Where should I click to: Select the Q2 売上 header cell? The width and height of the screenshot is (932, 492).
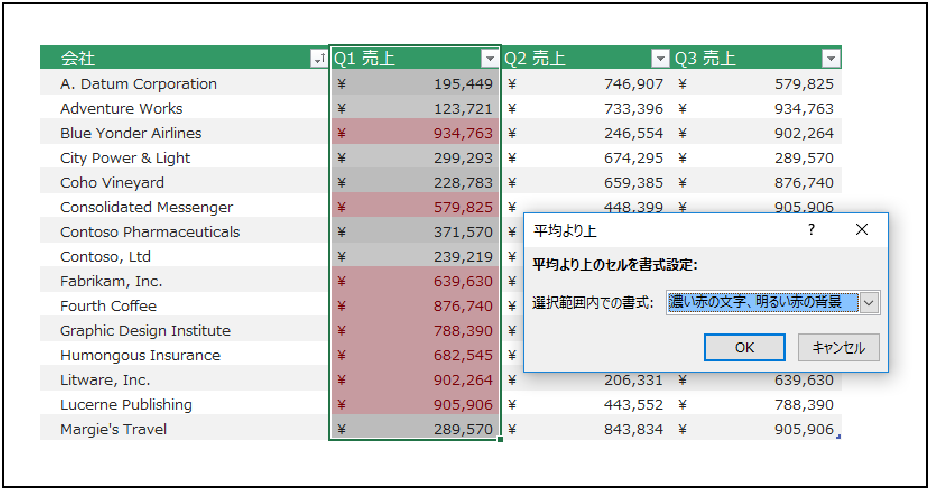(x=585, y=58)
